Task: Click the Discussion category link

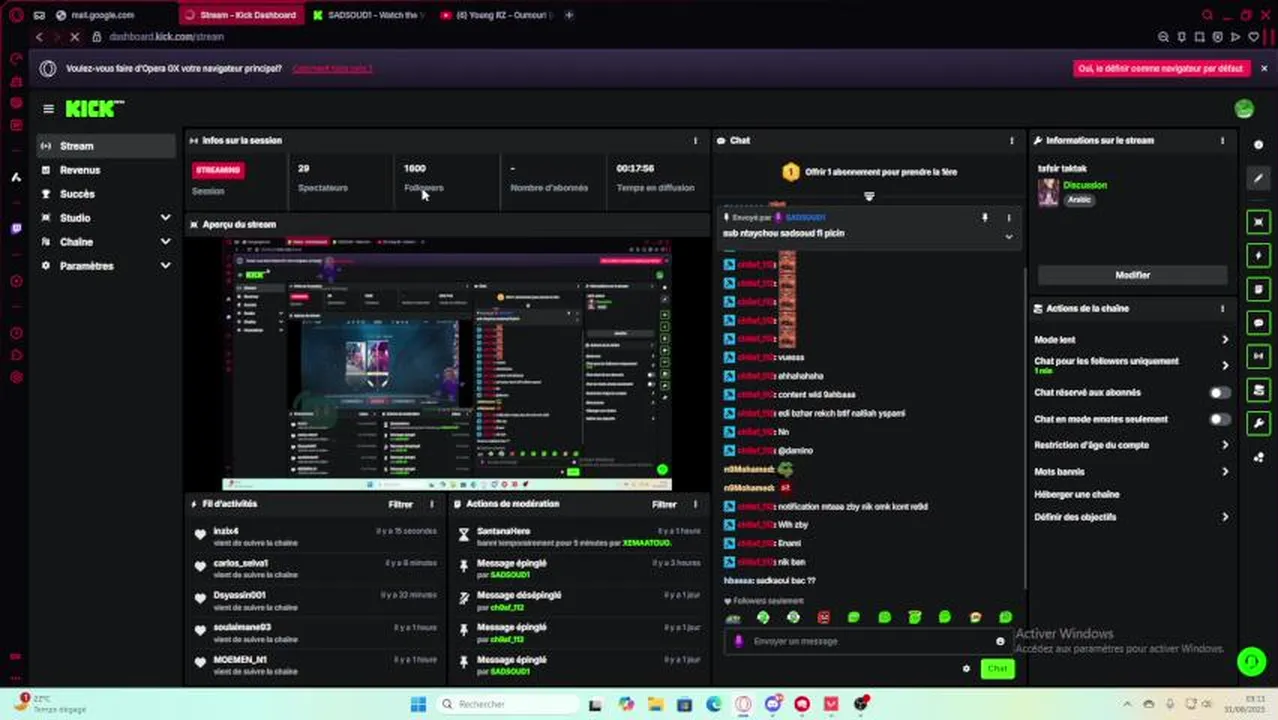Action: coord(1085,185)
